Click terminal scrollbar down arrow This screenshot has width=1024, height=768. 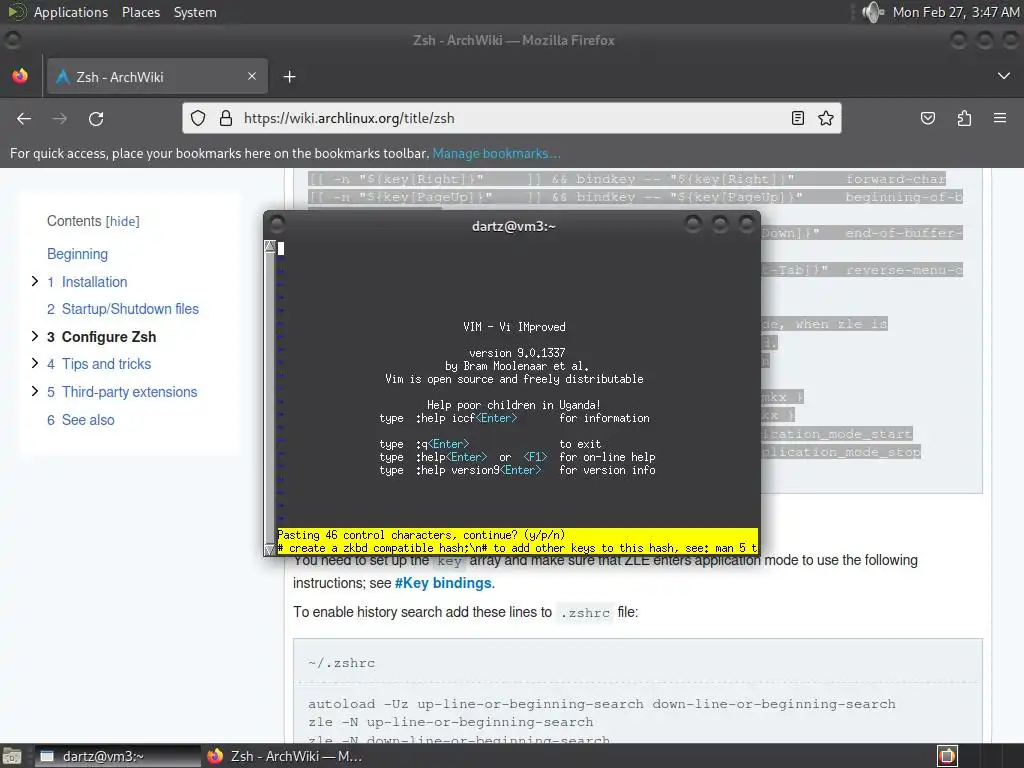(x=270, y=550)
